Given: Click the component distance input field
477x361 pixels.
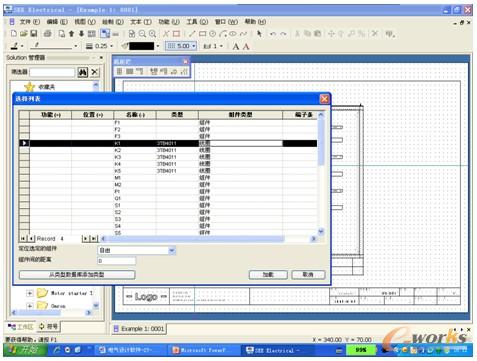Looking at the screenshot, I should coord(117,261).
